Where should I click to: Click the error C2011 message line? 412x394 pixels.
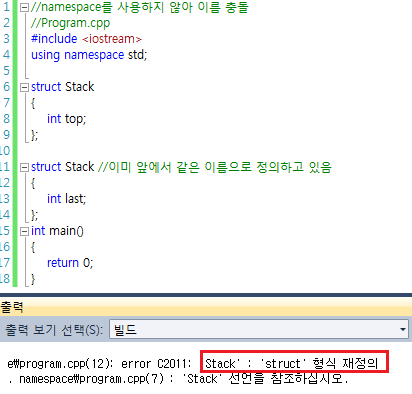click(x=193, y=363)
